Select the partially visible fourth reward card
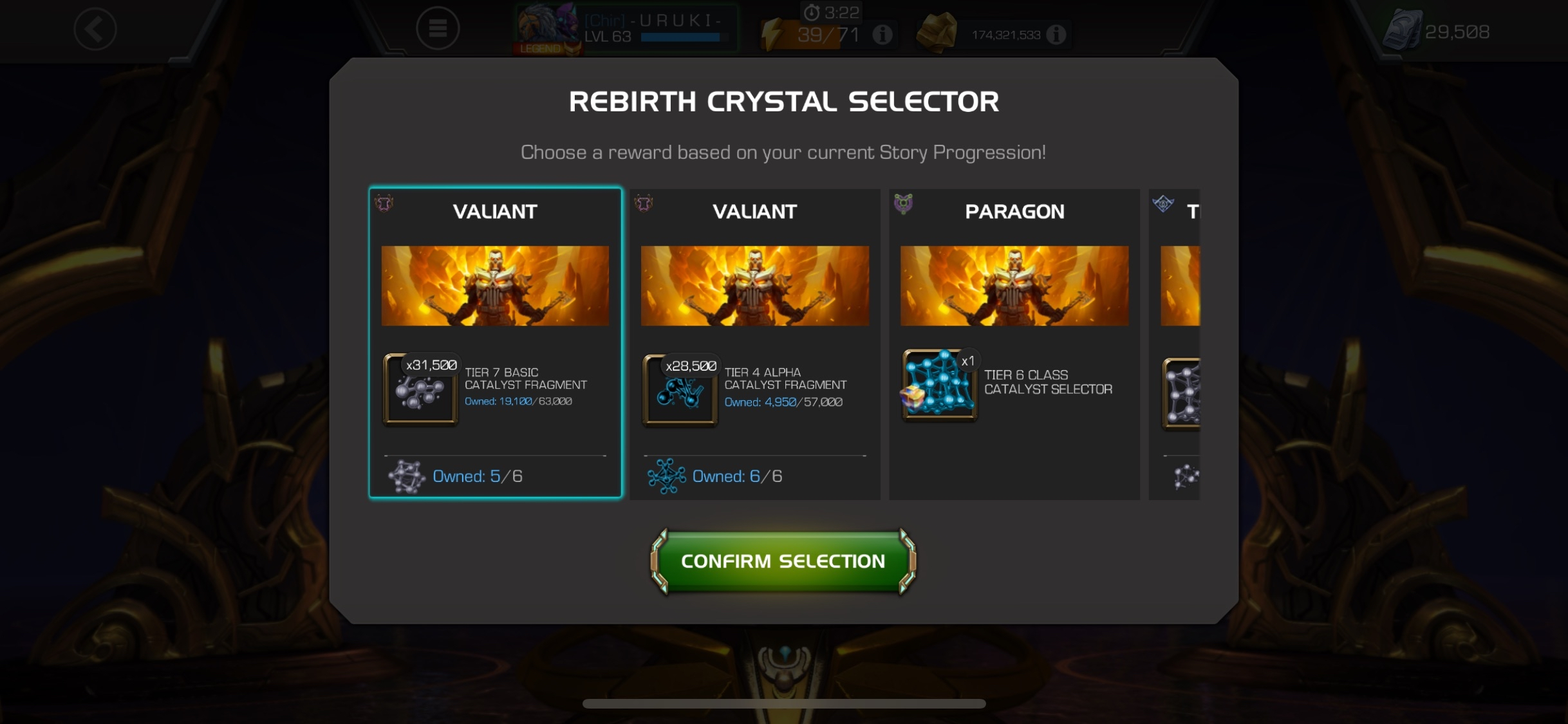Screen dimensions: 1568x724 [1175, 343]
